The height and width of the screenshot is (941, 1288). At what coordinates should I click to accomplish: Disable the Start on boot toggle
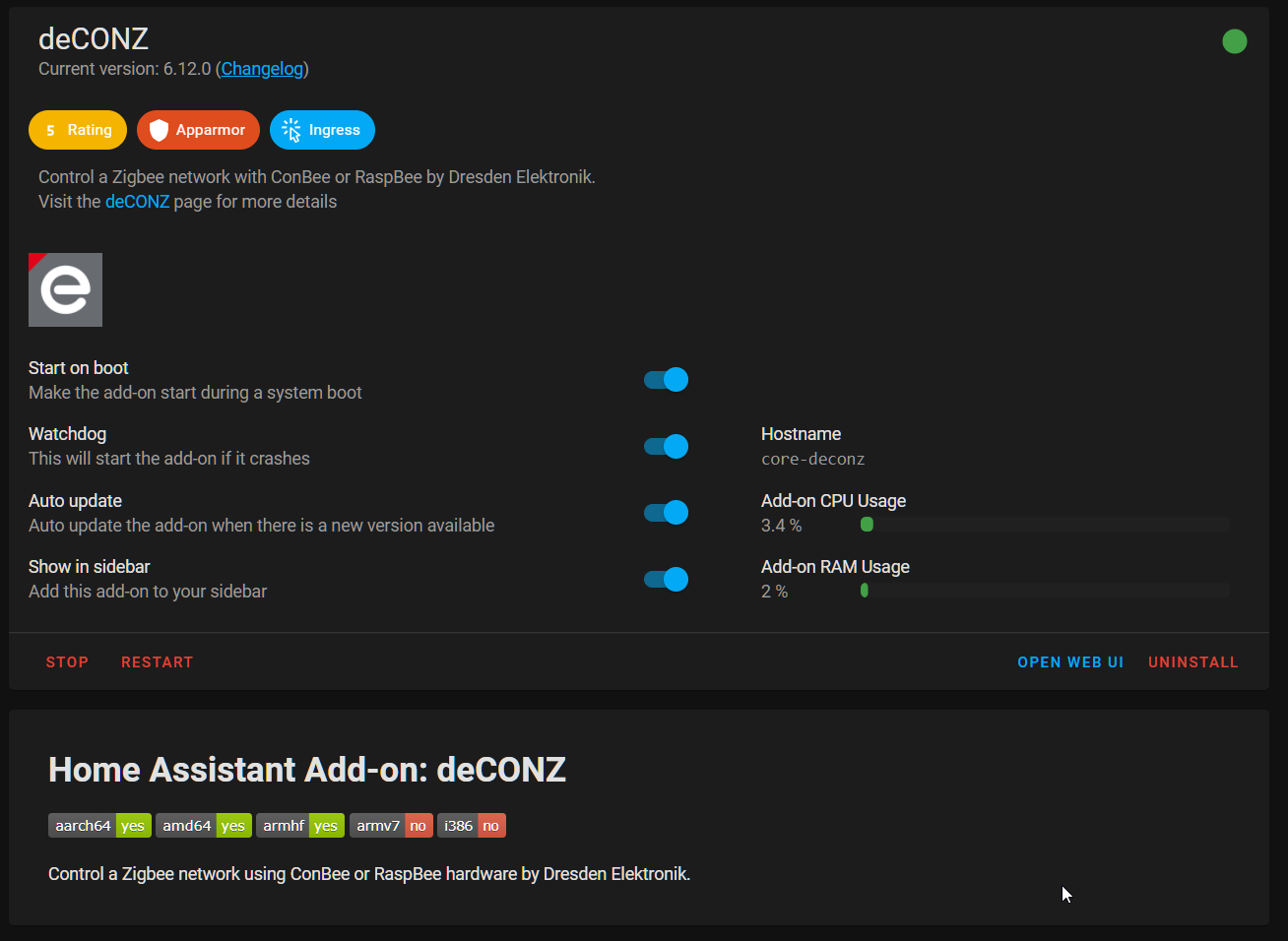point(666,379)
